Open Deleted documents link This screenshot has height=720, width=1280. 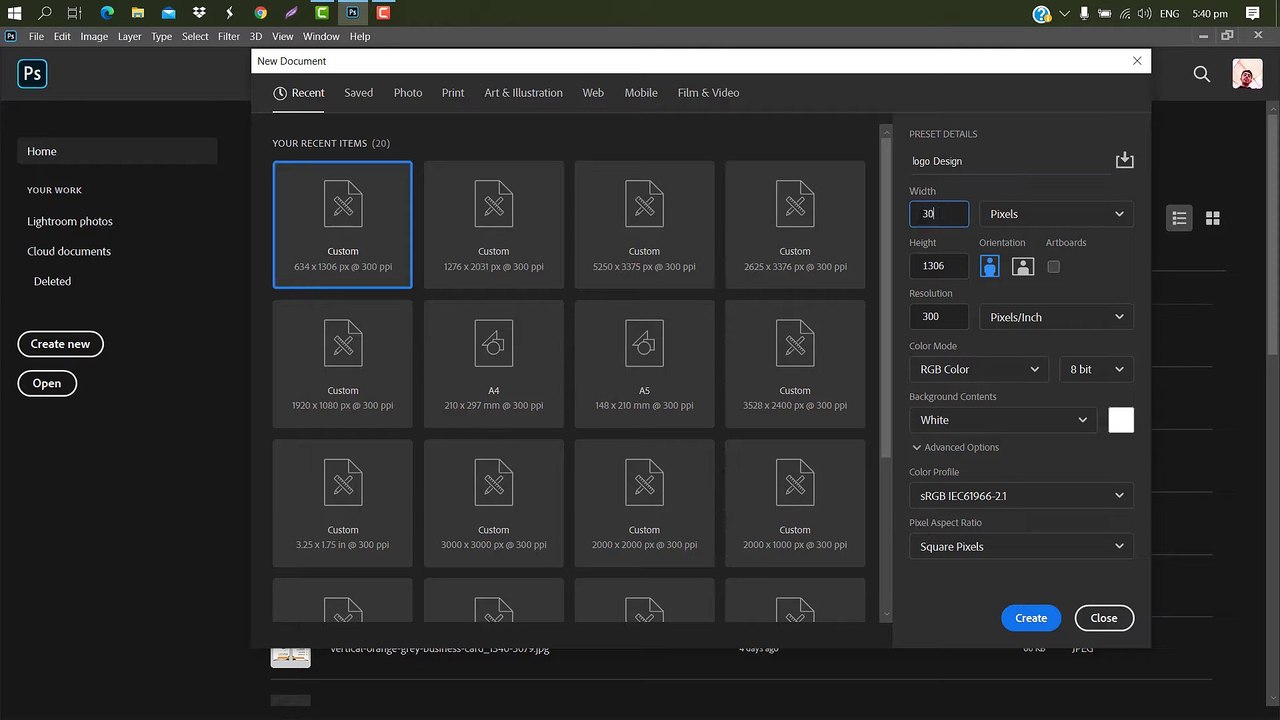click(52, 281)
